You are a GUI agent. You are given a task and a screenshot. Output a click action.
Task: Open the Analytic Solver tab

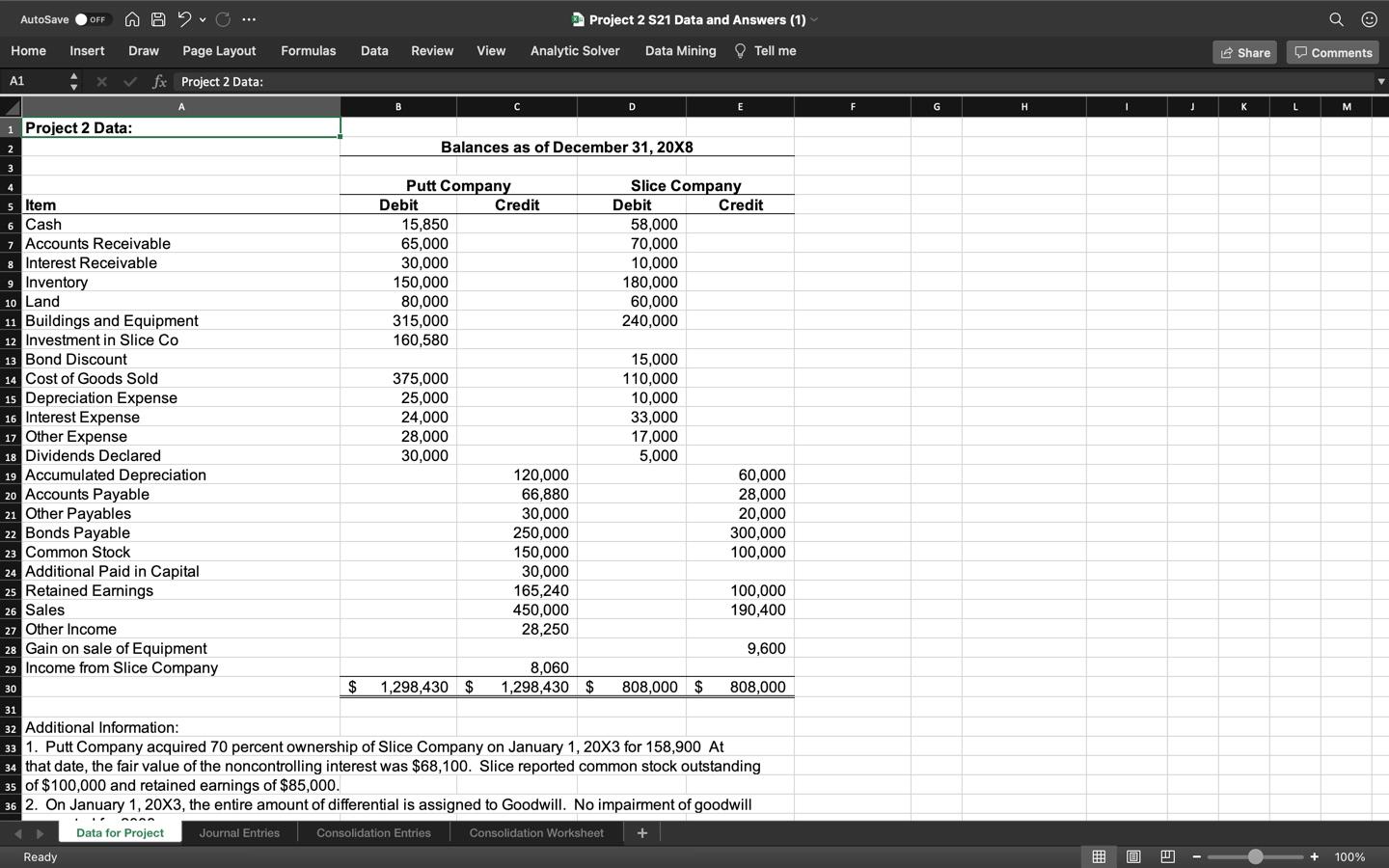(575, 51)
